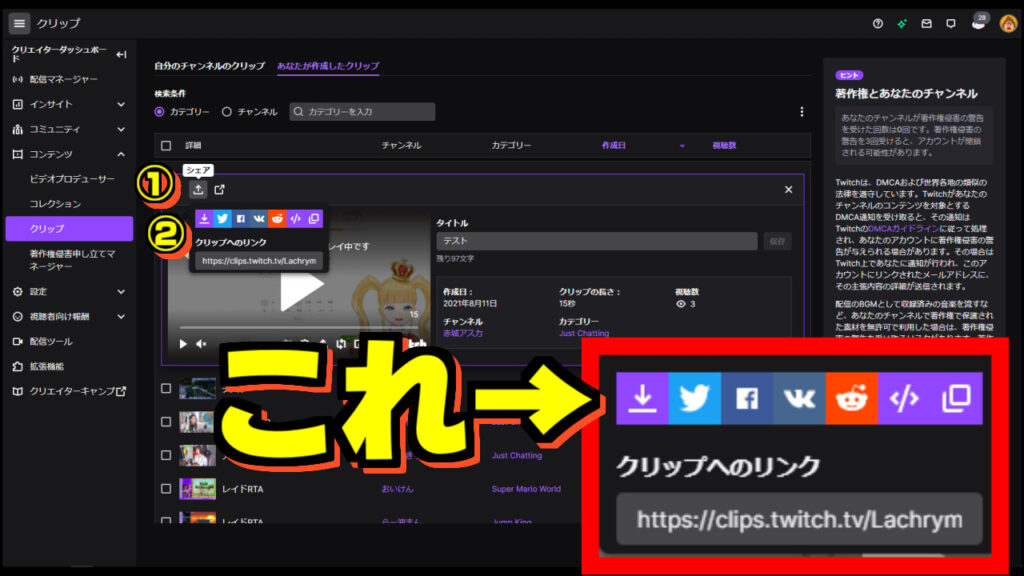
Task: Open the おいけん channel link
Action: point(397,488)
